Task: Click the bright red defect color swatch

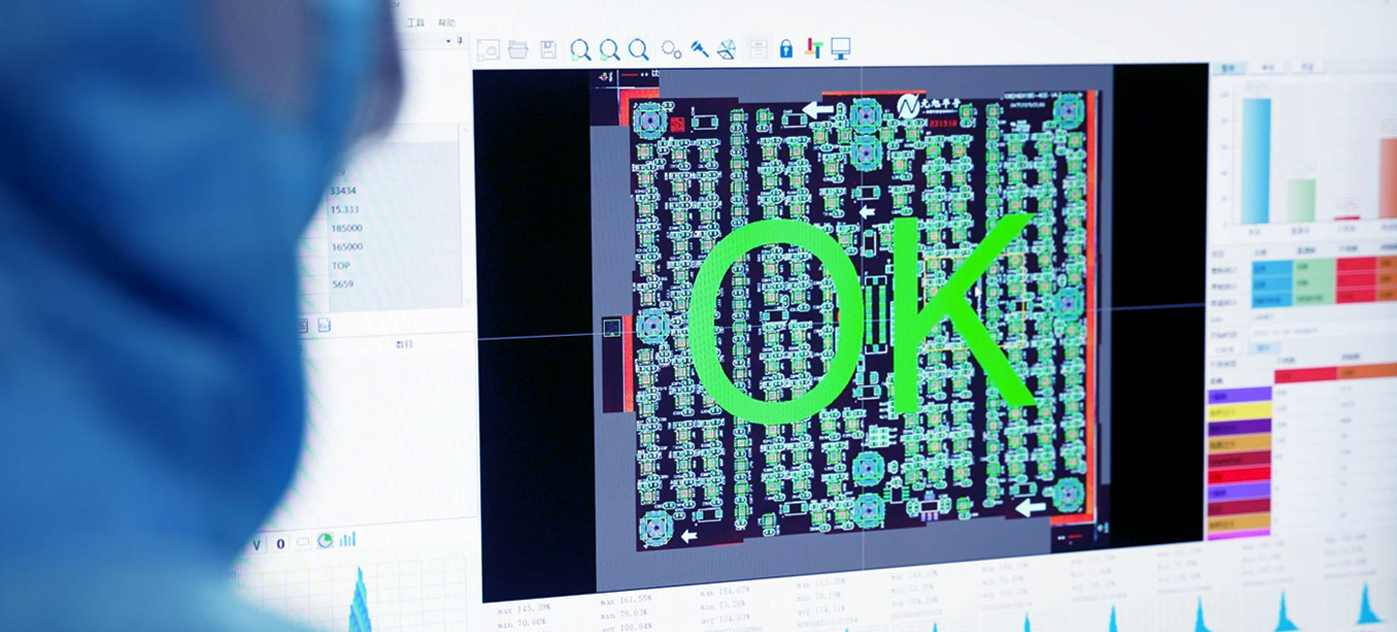Action: click(1239, 475)
